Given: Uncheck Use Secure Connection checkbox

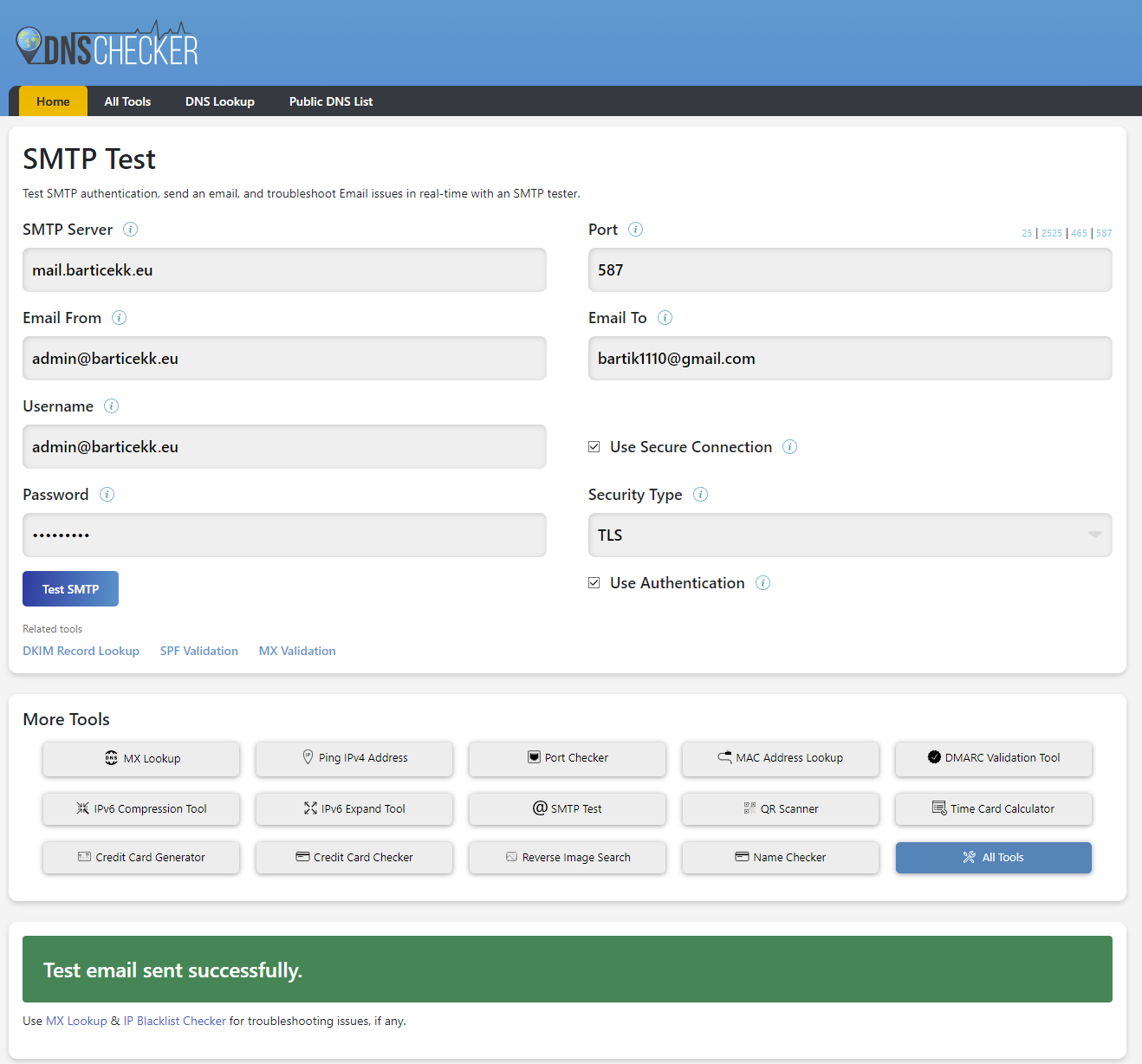Looking at the screenshot, I should (x=594, y=447).
